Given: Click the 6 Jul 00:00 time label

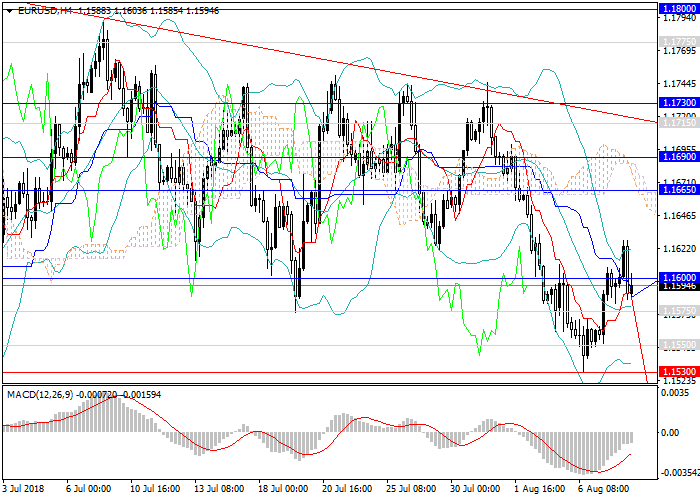Looking at the screenshot, I should pos(88,488).
